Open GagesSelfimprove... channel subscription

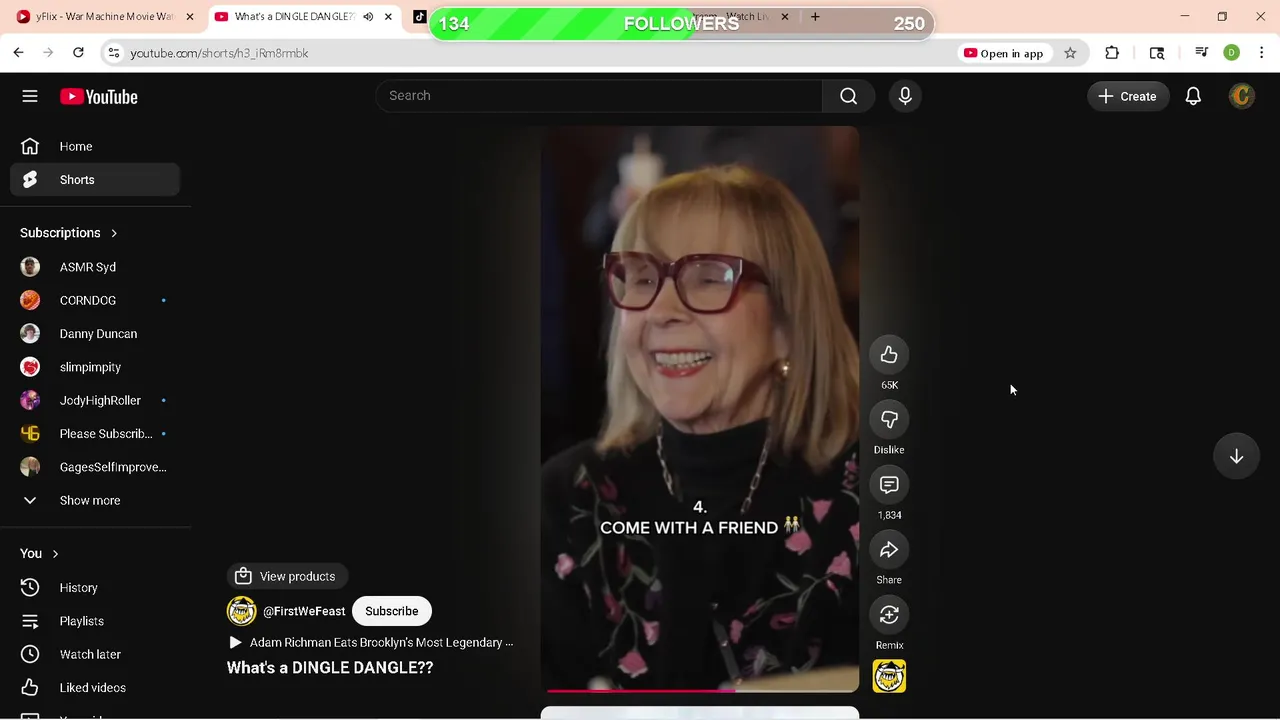pyautogui.click(x=95, y=467)
